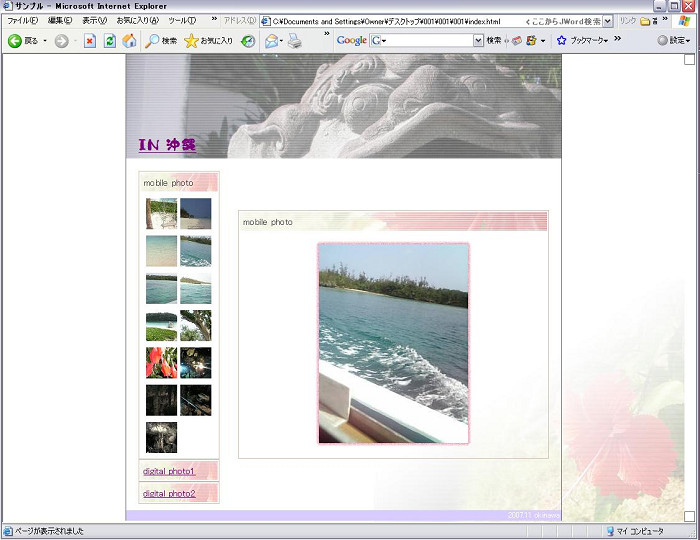Click the Google toolbar logo
Screen dimensions: 700x540
(x=352, y=40)
